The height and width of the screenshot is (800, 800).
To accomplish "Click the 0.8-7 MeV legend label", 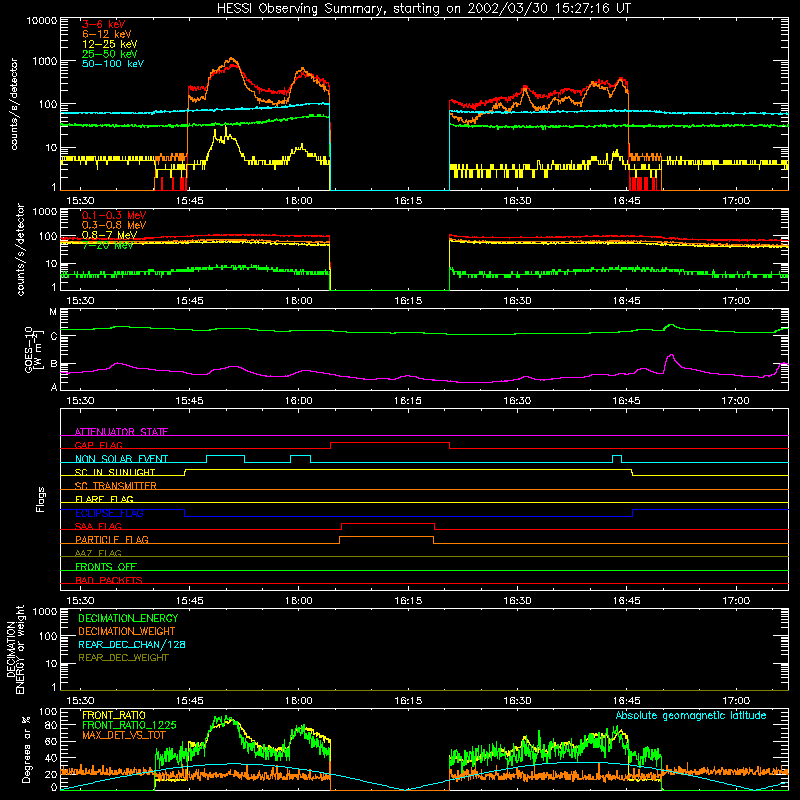I will click(109, 235).
